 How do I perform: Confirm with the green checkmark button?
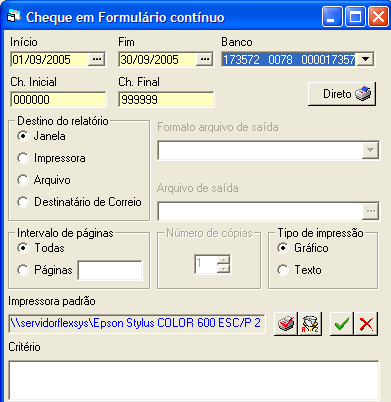pyautogui.click(x=342, y=324)
